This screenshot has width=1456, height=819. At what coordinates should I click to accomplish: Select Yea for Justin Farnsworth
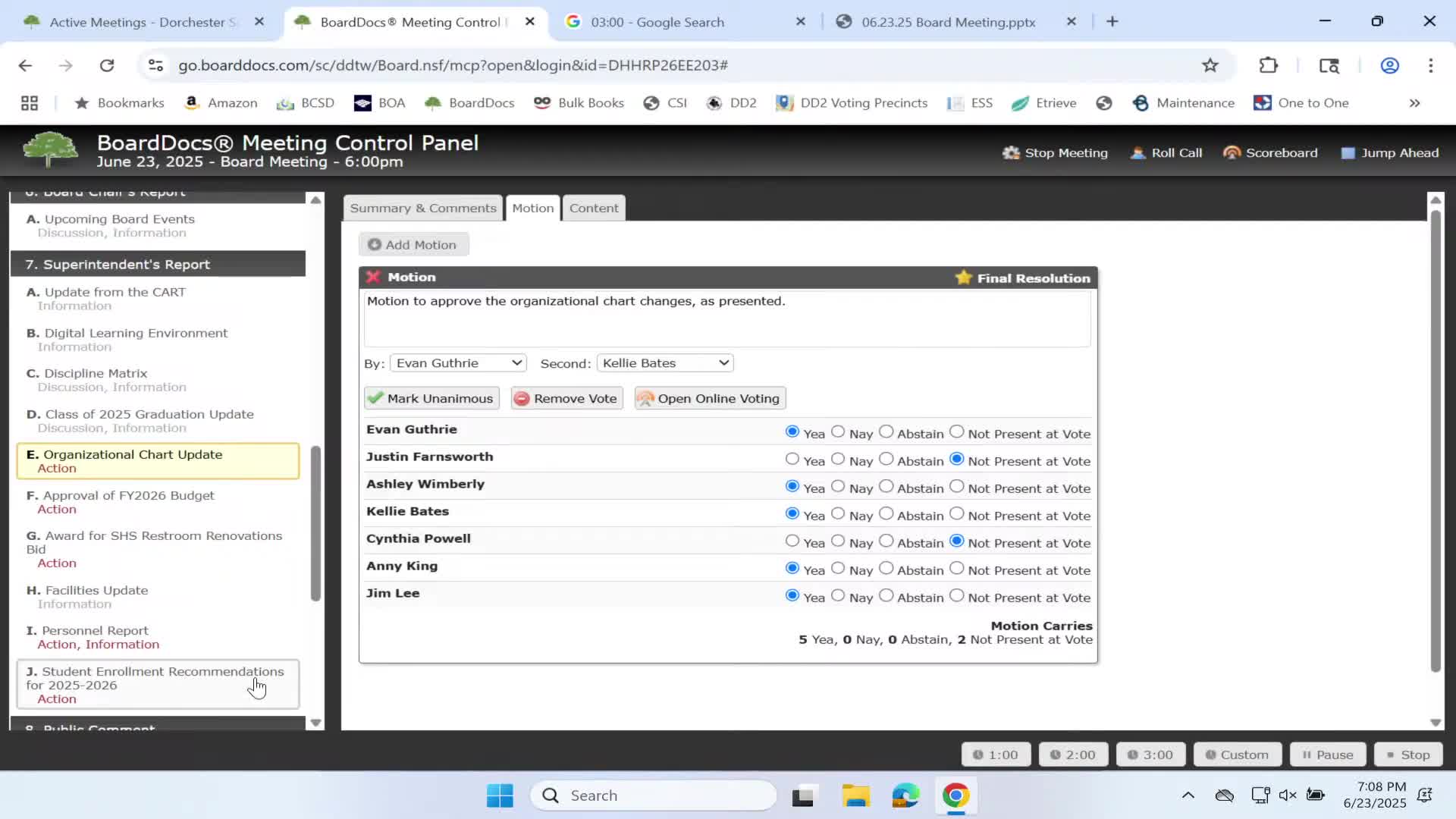(792, 459)
